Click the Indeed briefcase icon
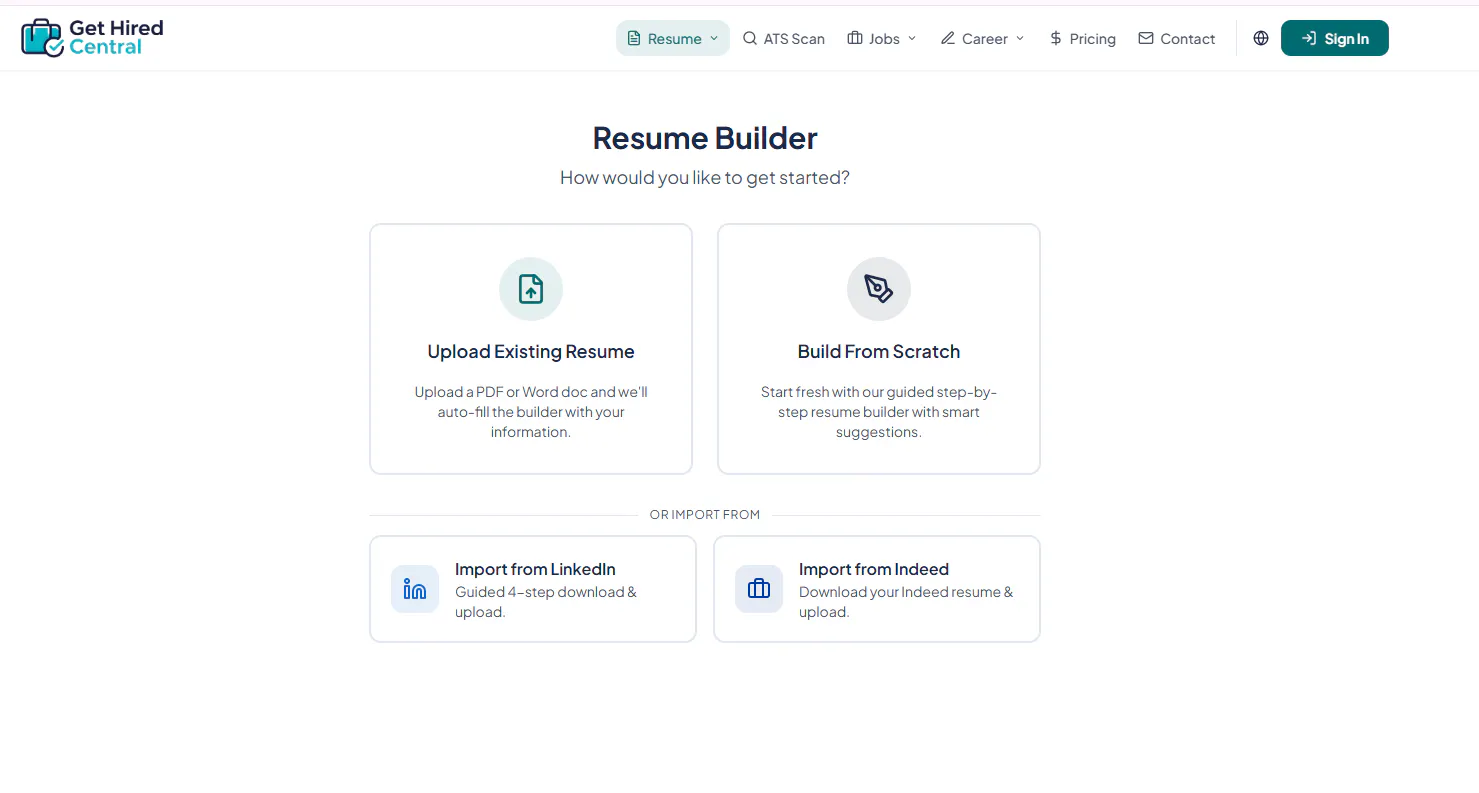Image resolution: width=1479 pixels, height=793 pixels. [759, 589]
